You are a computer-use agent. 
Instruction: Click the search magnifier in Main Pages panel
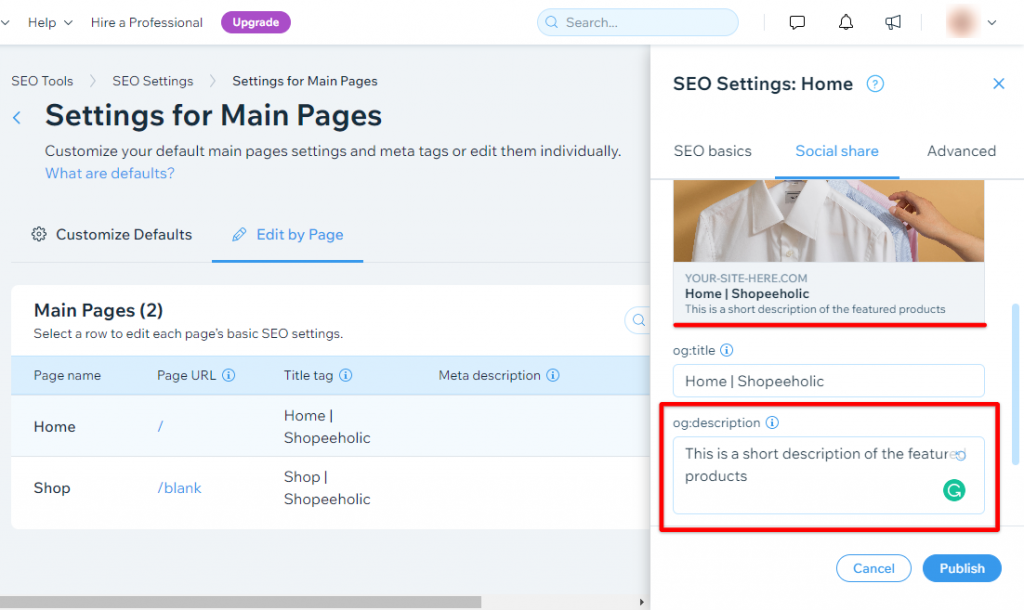[x=638, y=320]
